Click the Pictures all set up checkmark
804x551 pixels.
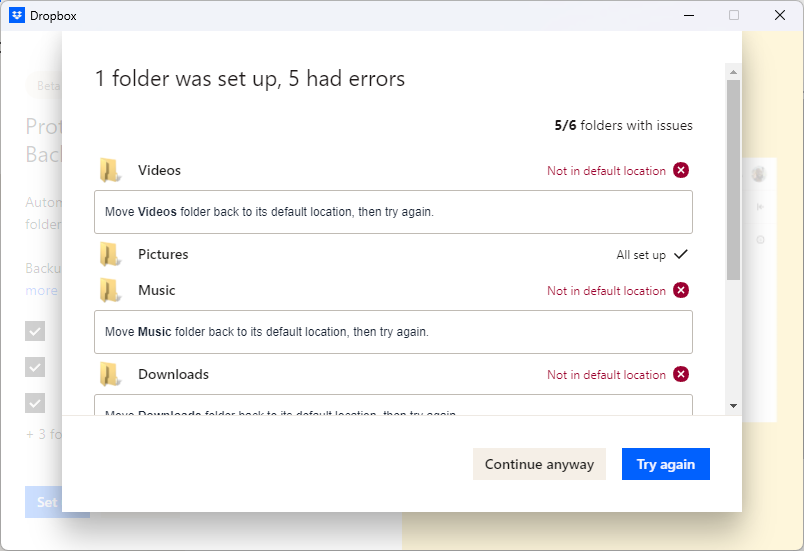681,254
